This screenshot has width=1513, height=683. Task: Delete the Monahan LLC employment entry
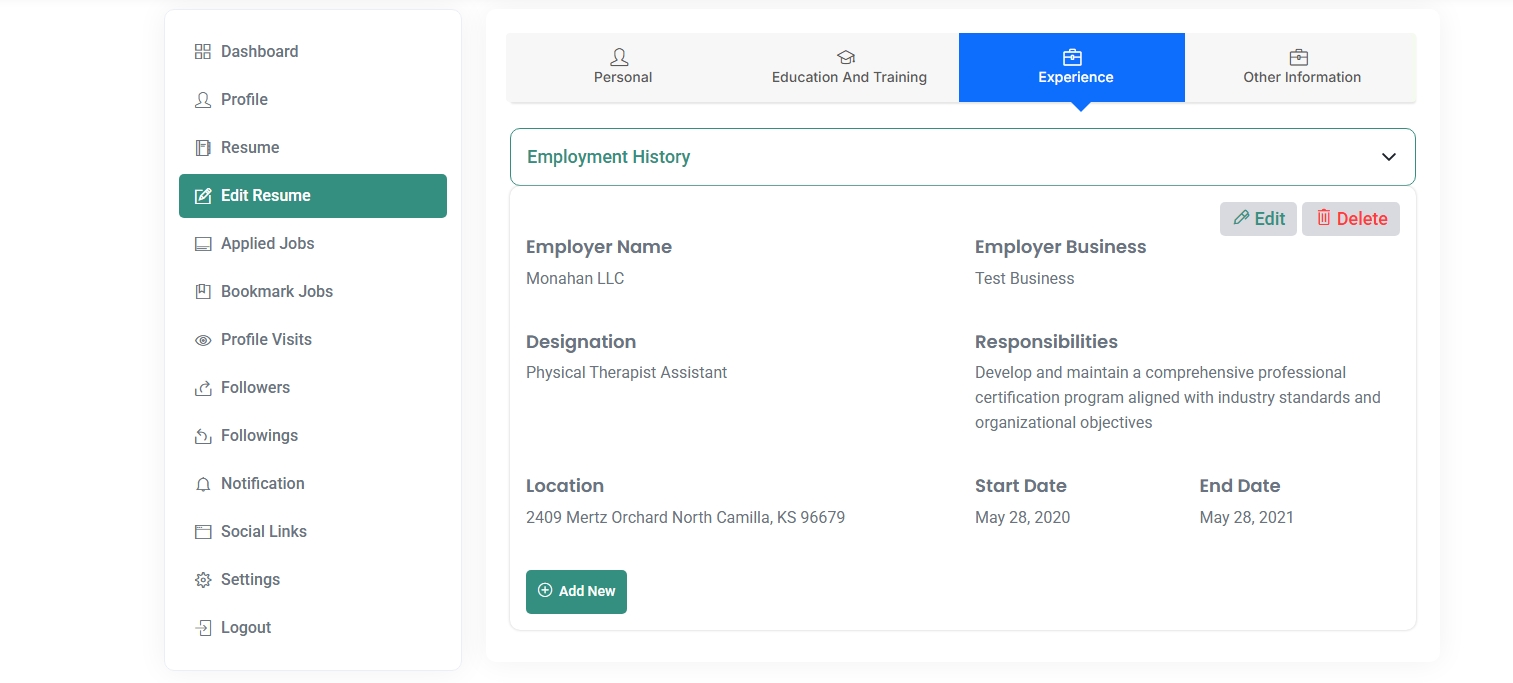click(1351, 219)
